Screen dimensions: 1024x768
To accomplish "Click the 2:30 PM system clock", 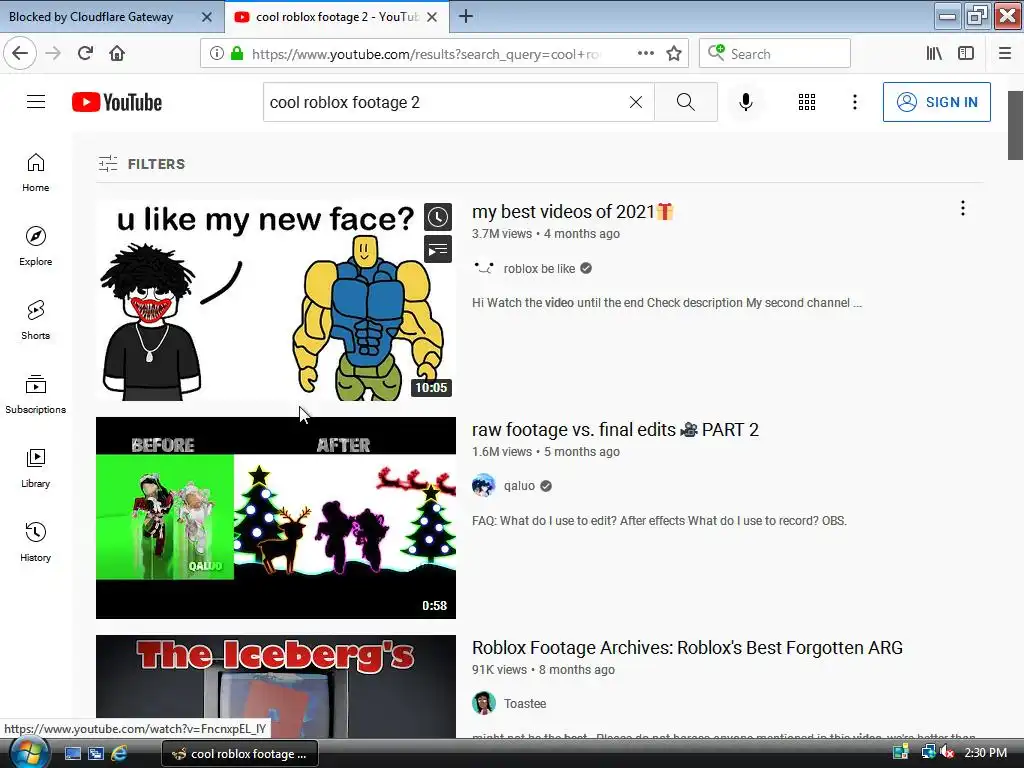I will [x=985, y=752].
